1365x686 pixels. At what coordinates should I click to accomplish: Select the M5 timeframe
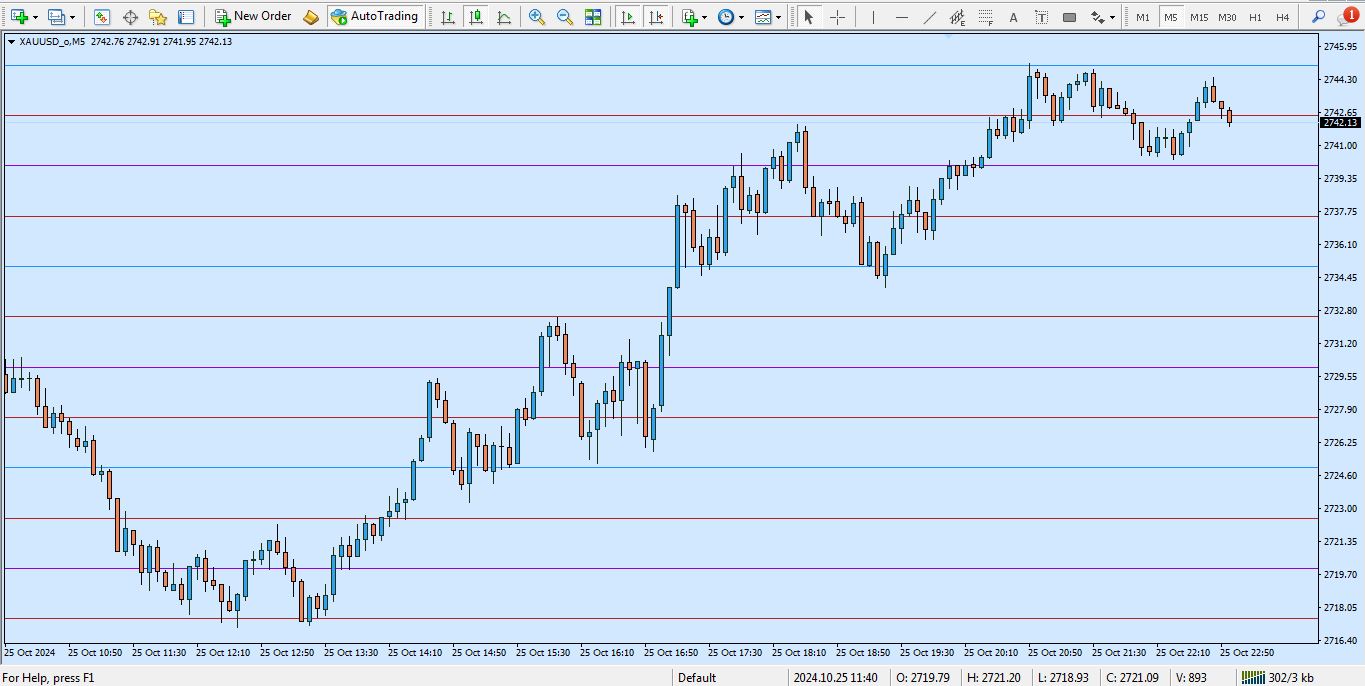1170,17
